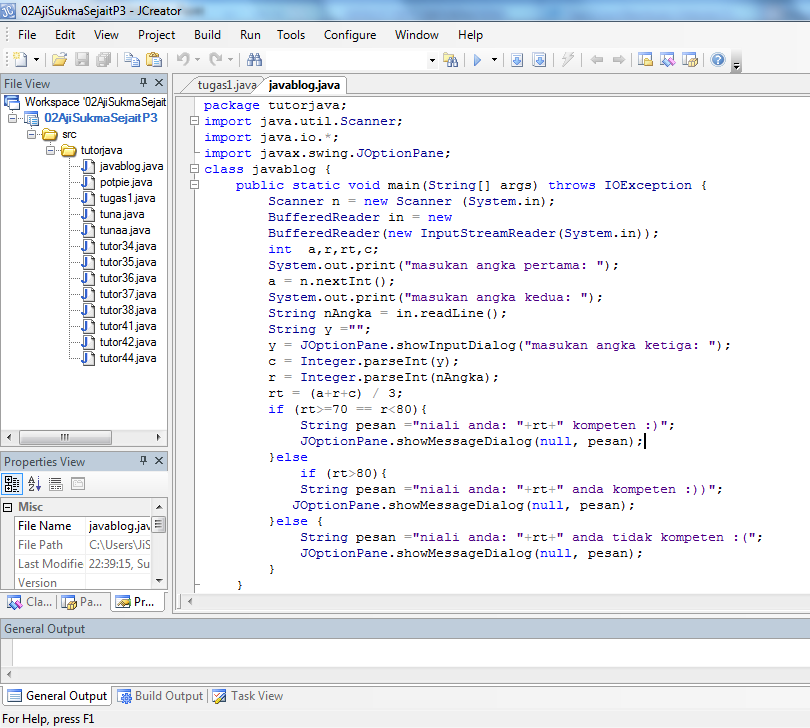The width and height of the screenshot is (810, 728).
Task: Click the Save All icon
Action: pos(104,60)
